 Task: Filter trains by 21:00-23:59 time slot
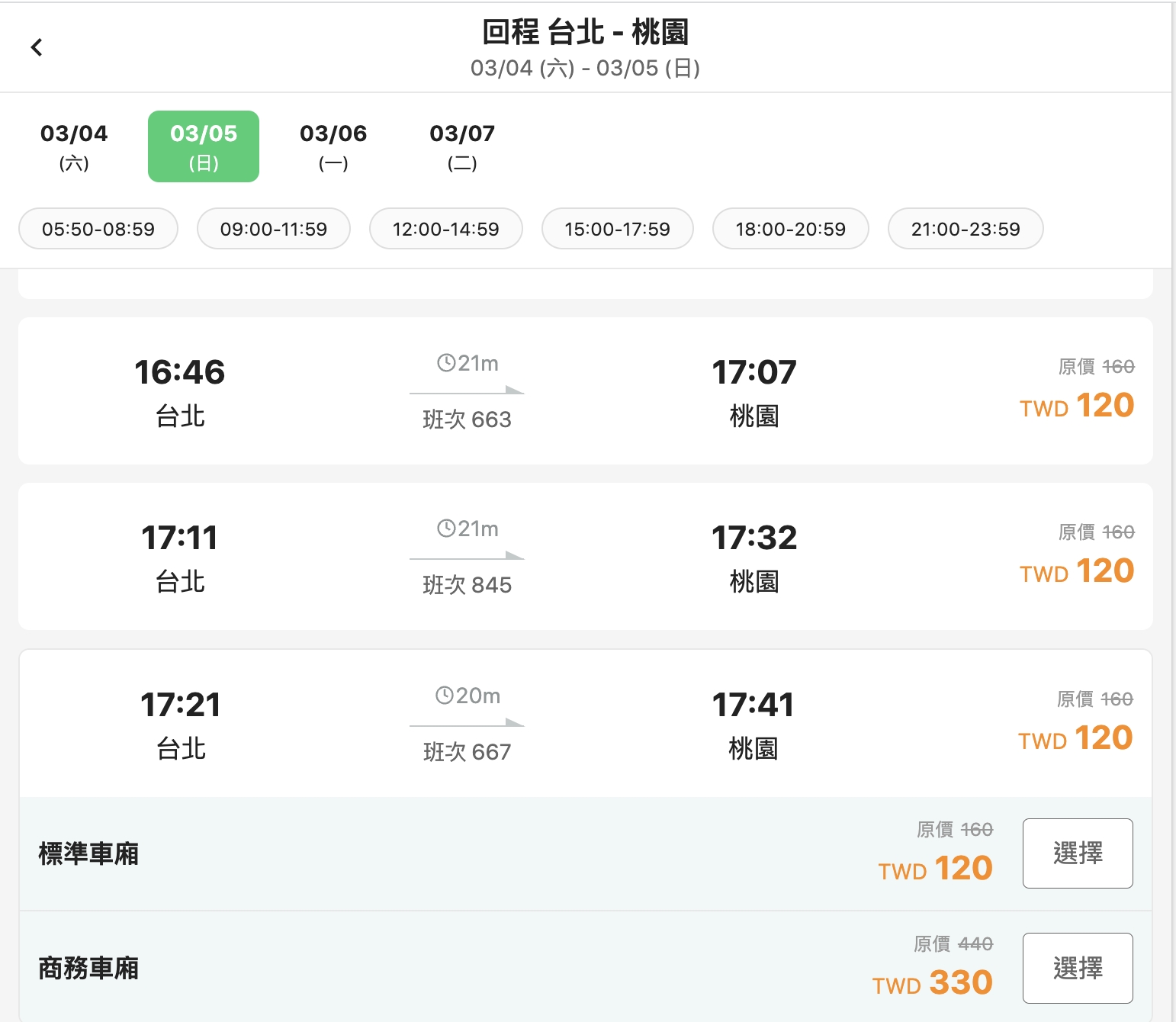click(966, 229)
